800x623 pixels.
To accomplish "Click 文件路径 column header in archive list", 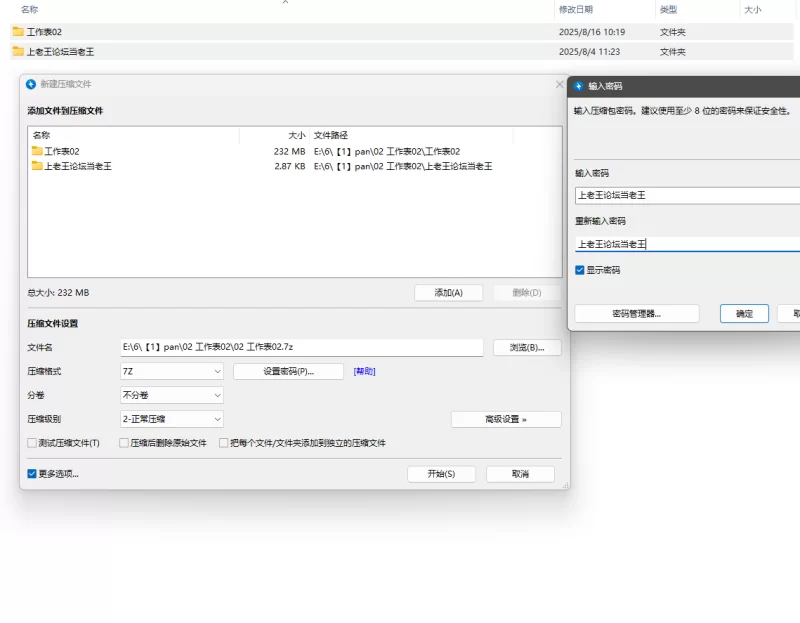I will click(331, 135).
